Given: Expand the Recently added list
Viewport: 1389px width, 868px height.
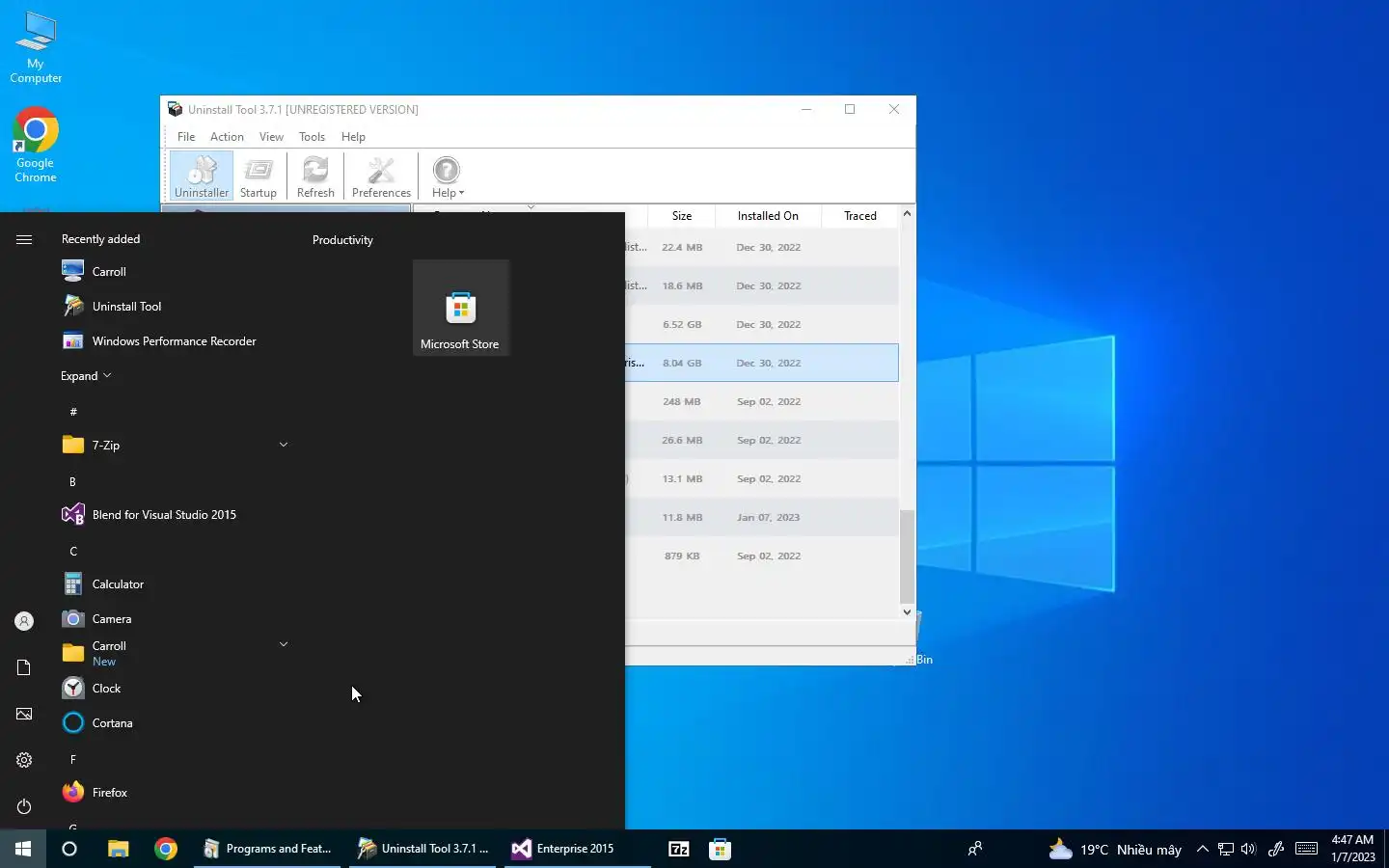Looking at the screenshot, I should [x=86, y=376].
